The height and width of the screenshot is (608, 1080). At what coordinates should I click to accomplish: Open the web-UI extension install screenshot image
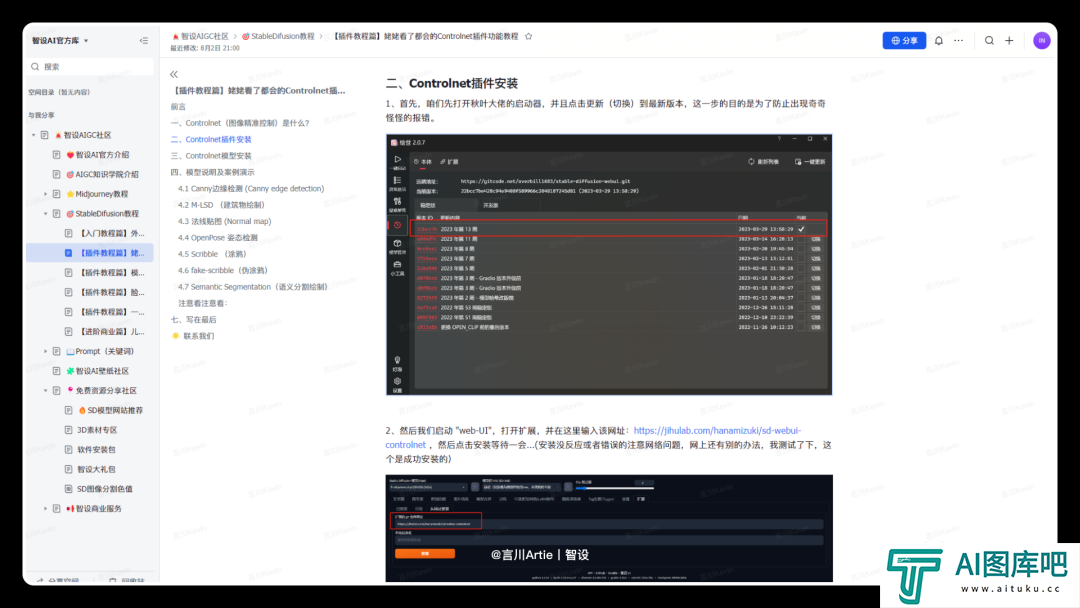[609, 528]
